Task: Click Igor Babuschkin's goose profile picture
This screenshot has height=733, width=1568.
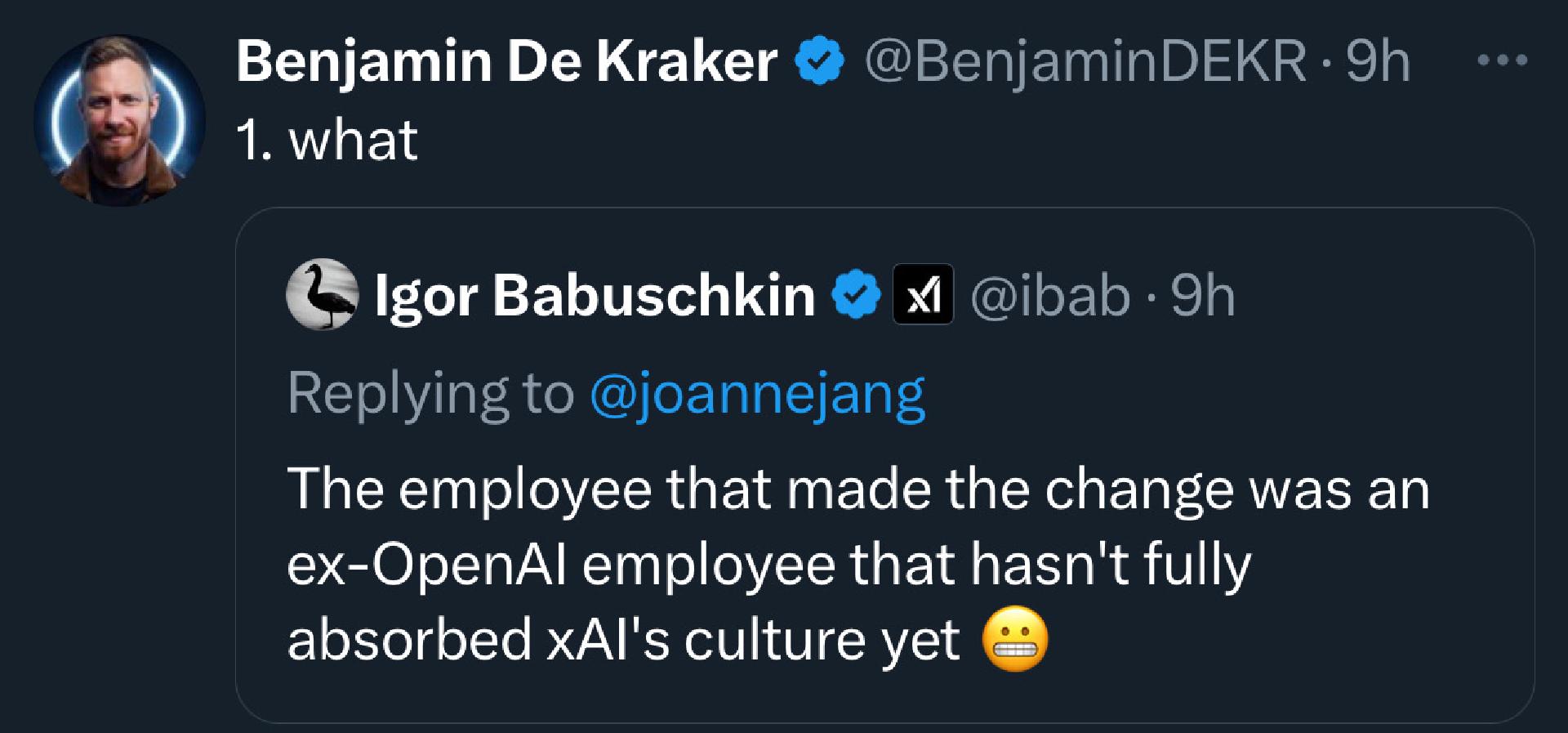Action: coord(322,294)
